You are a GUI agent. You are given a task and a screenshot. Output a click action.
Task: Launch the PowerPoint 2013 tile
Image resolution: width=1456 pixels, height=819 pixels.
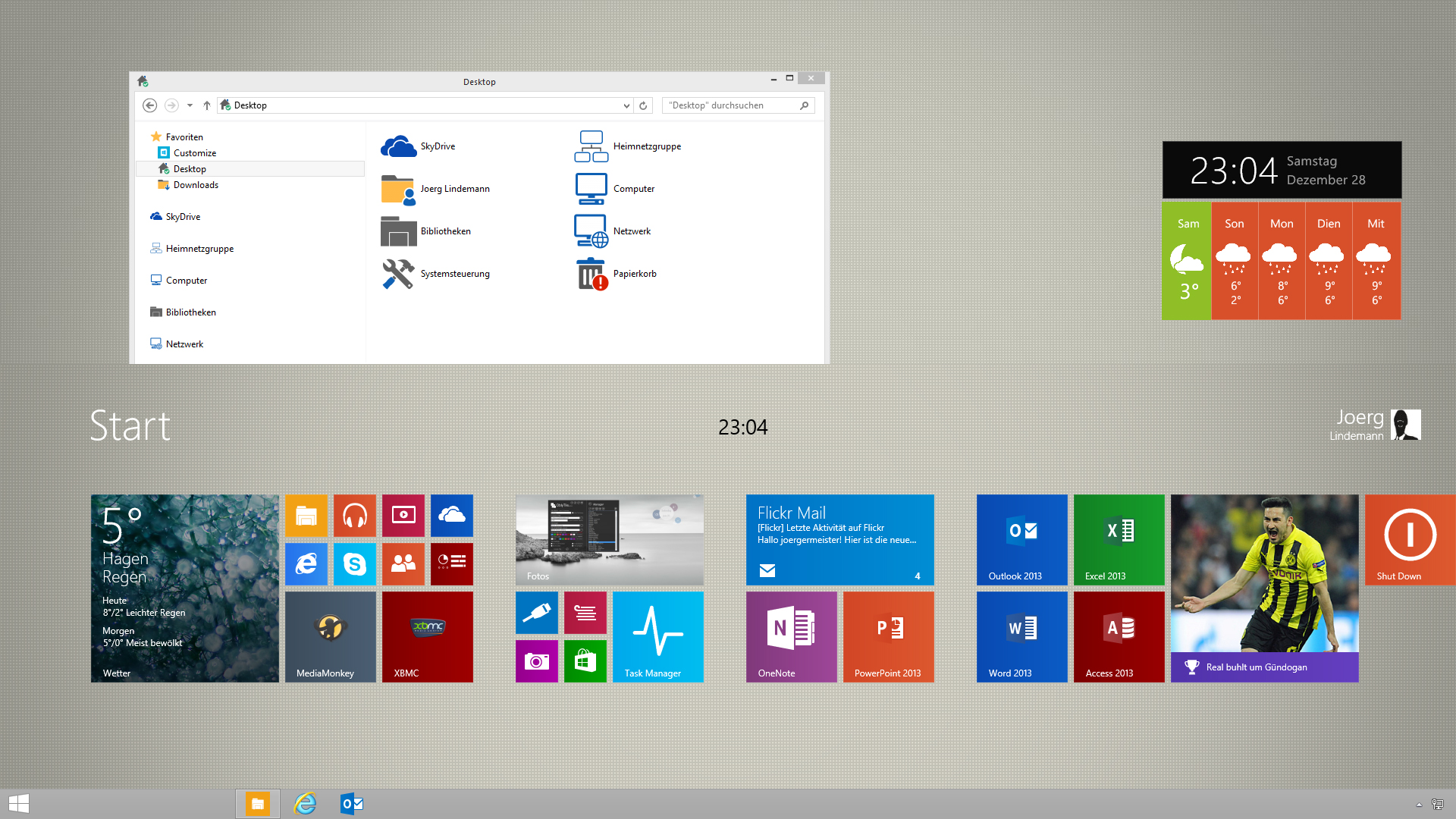click(x=889, y=637)
